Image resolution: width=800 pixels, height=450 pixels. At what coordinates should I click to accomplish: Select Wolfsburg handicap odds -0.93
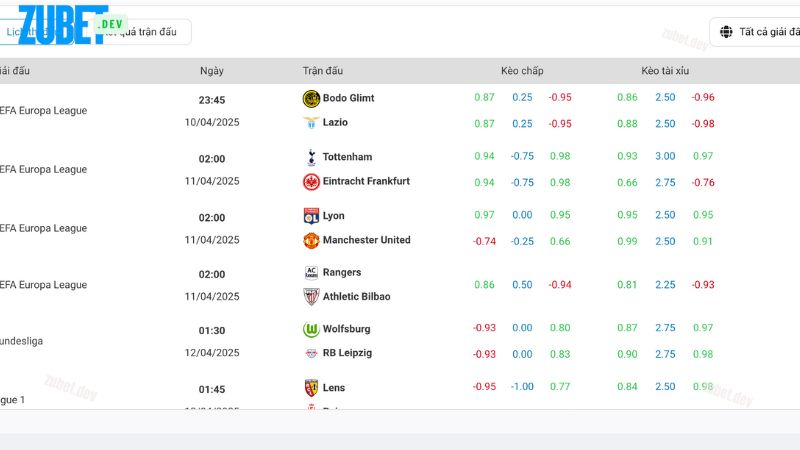click(484, 328)
